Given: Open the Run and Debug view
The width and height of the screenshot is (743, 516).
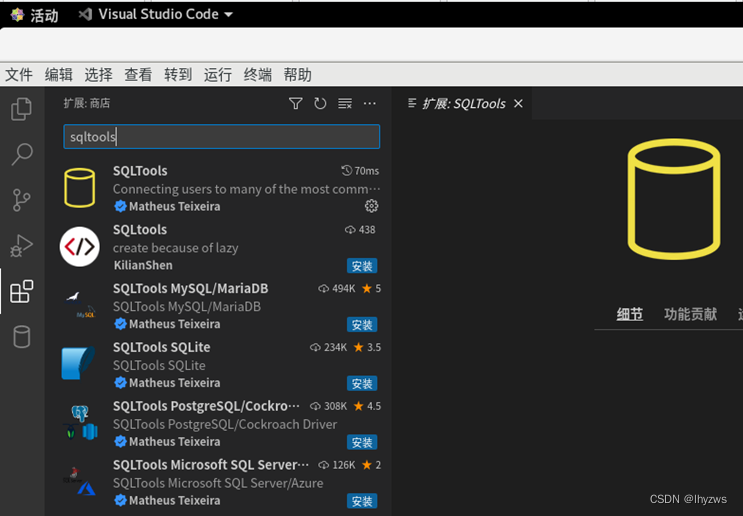Looking at the screenshot, I should [x=21, y=245].
